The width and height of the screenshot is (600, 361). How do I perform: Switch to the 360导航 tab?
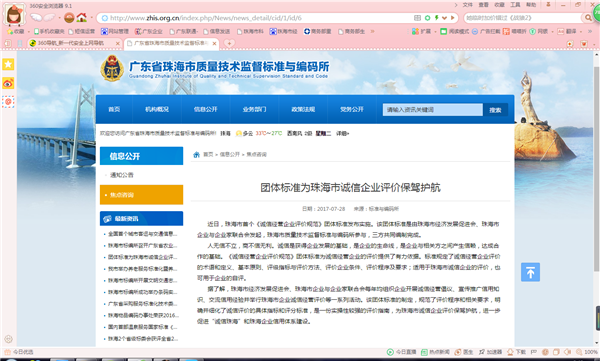(x=75, y=43)
